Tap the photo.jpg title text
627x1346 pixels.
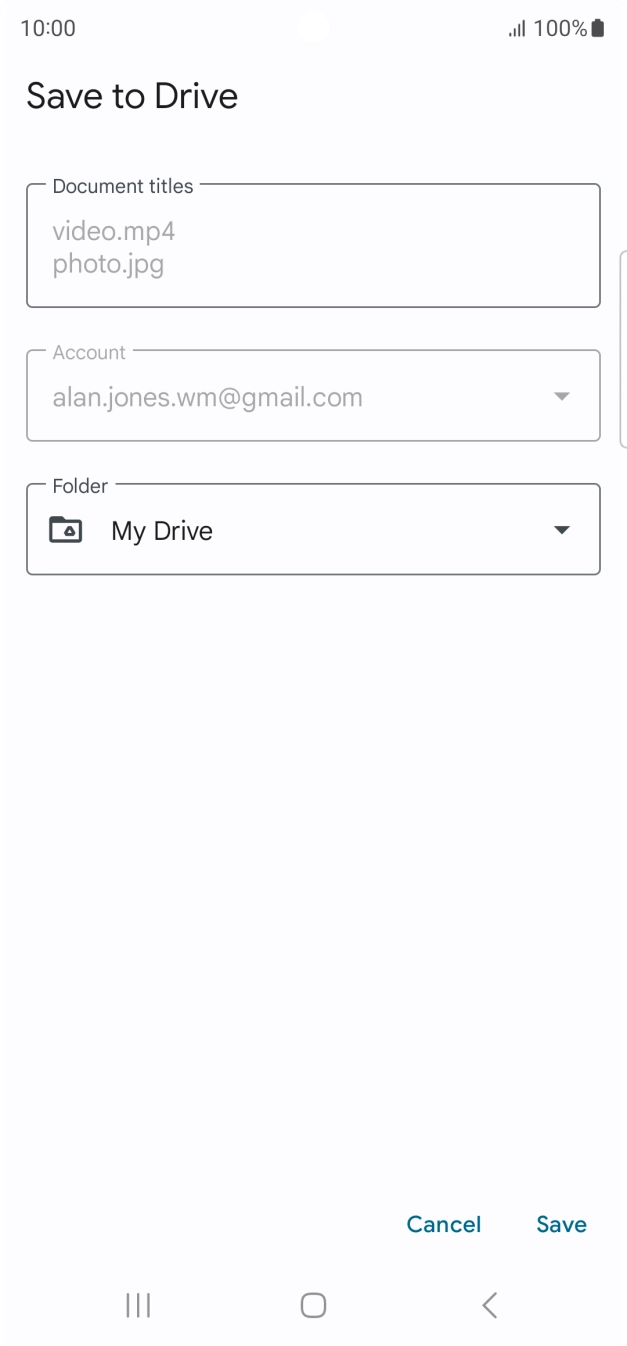pyautogui.click(x=108, y=265)
